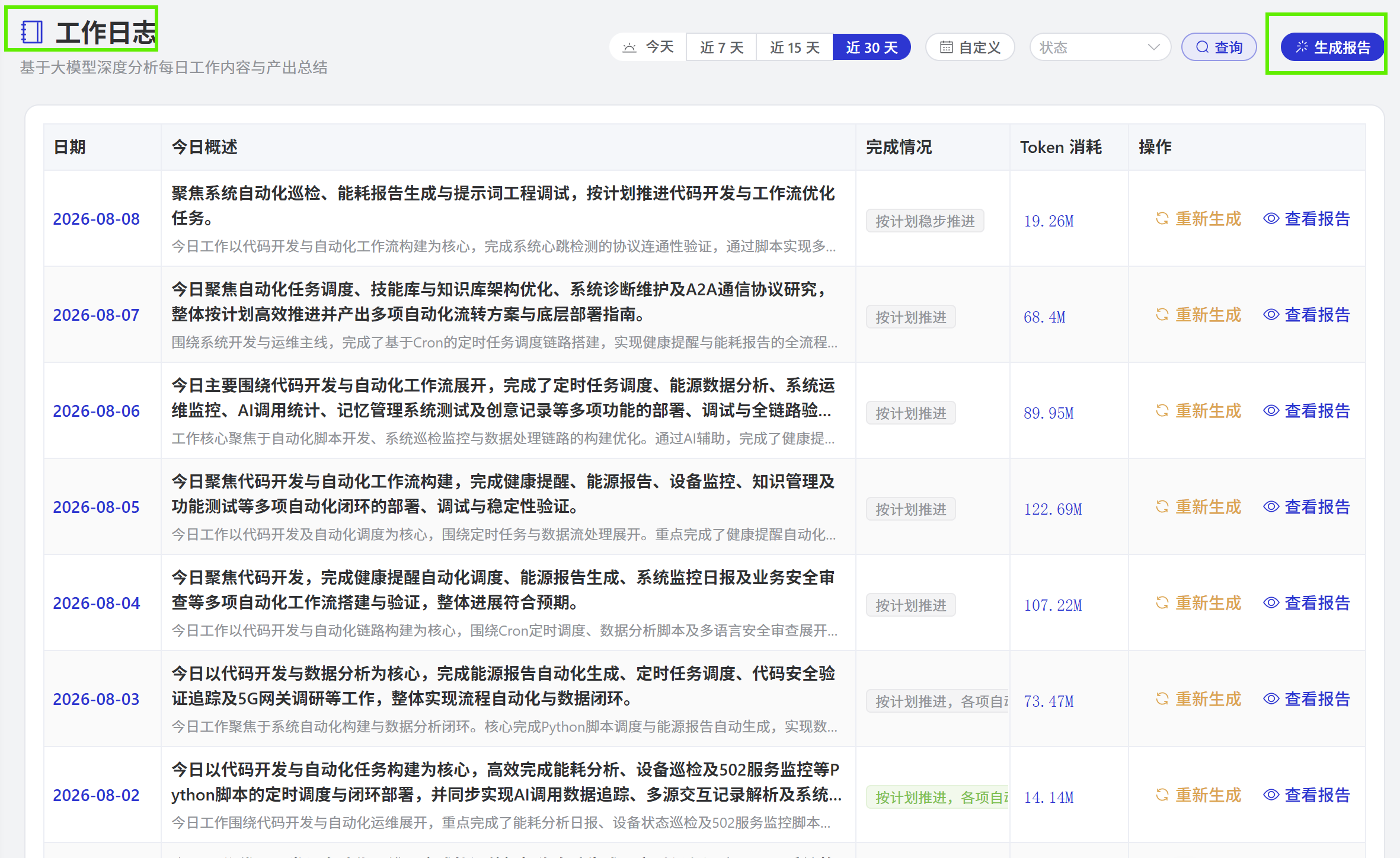
Task: Open the 2026-08-03 date link
Action: (97, 699)
